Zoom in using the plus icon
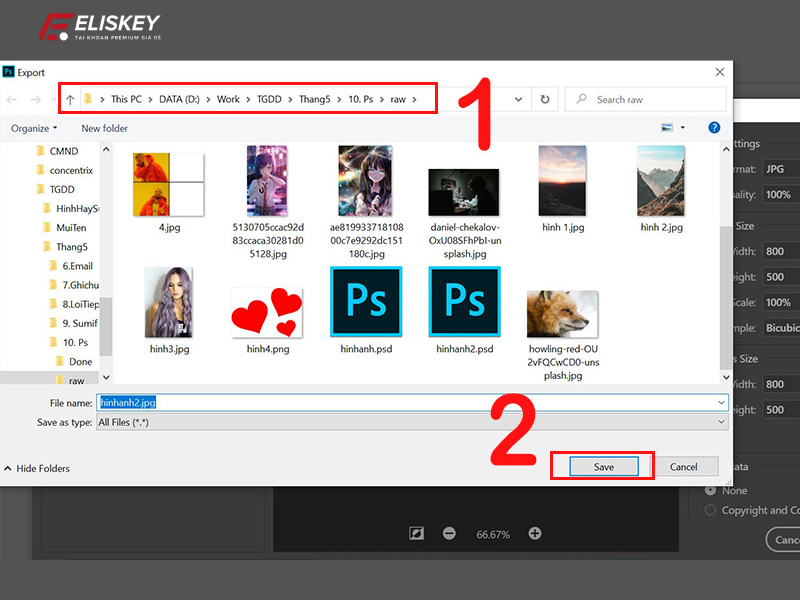The image size is (800, 600). coord(534,534)
